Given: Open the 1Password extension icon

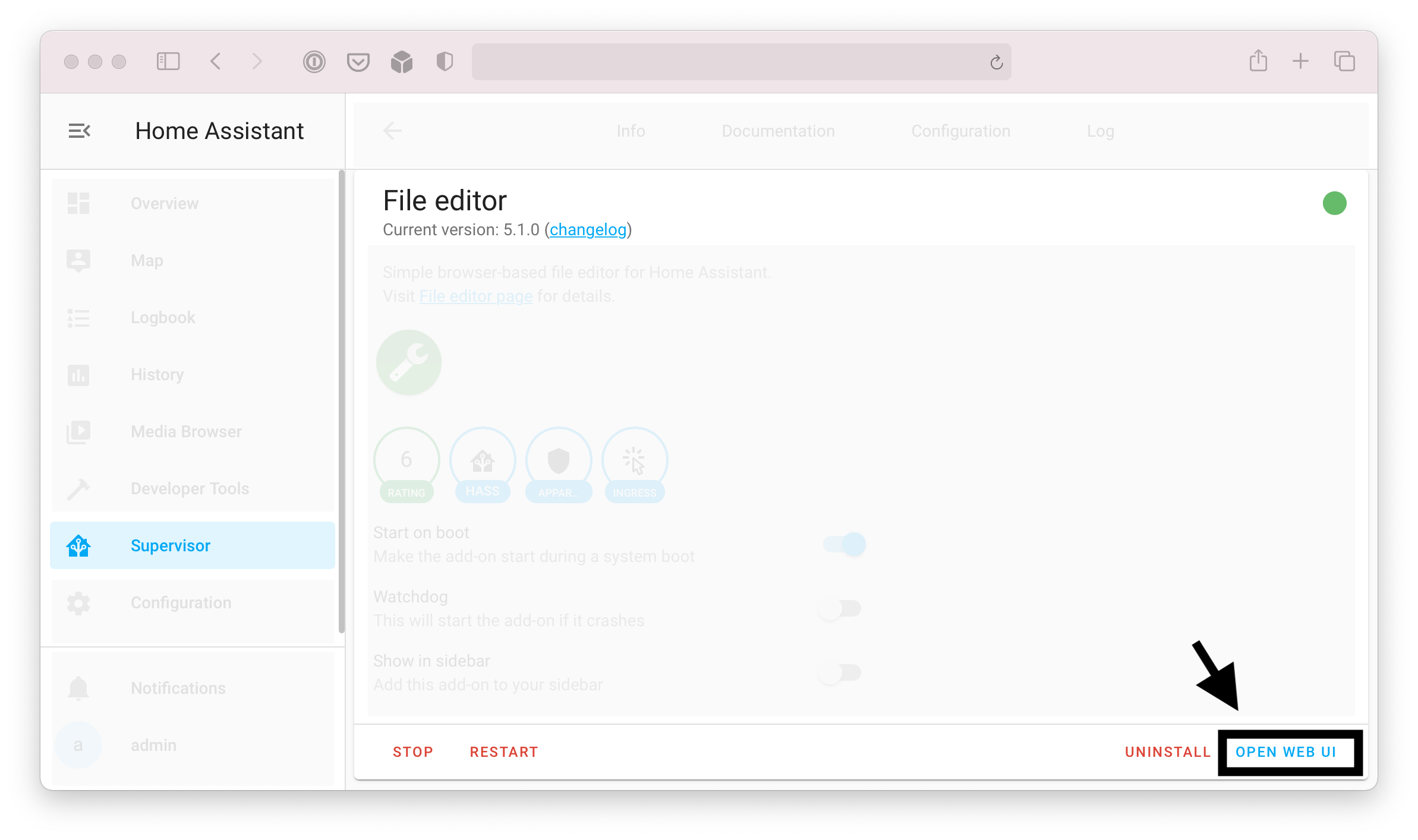Looking at the screenshot, I should 314,62.
